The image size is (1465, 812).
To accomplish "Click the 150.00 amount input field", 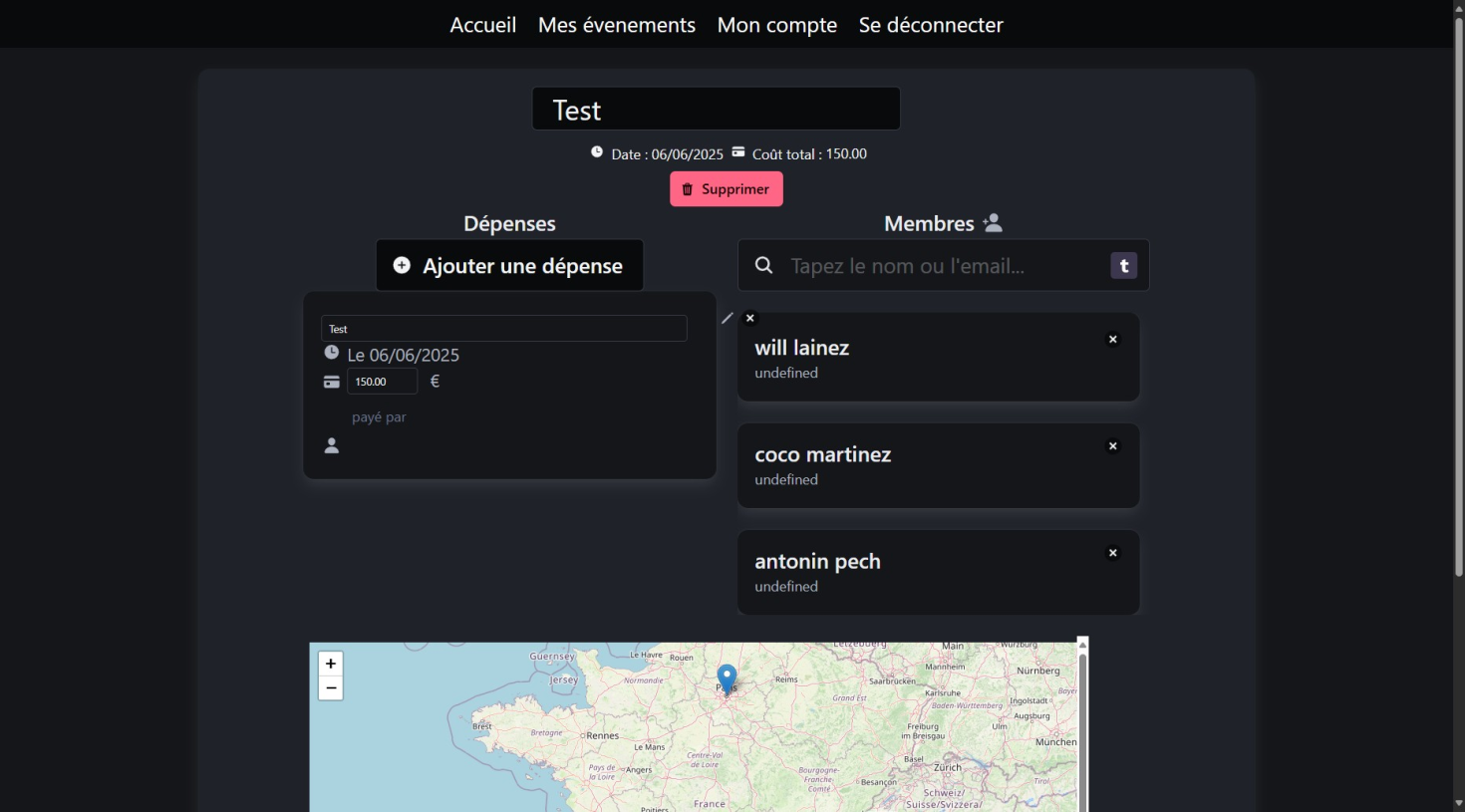I will pos(382,381).
